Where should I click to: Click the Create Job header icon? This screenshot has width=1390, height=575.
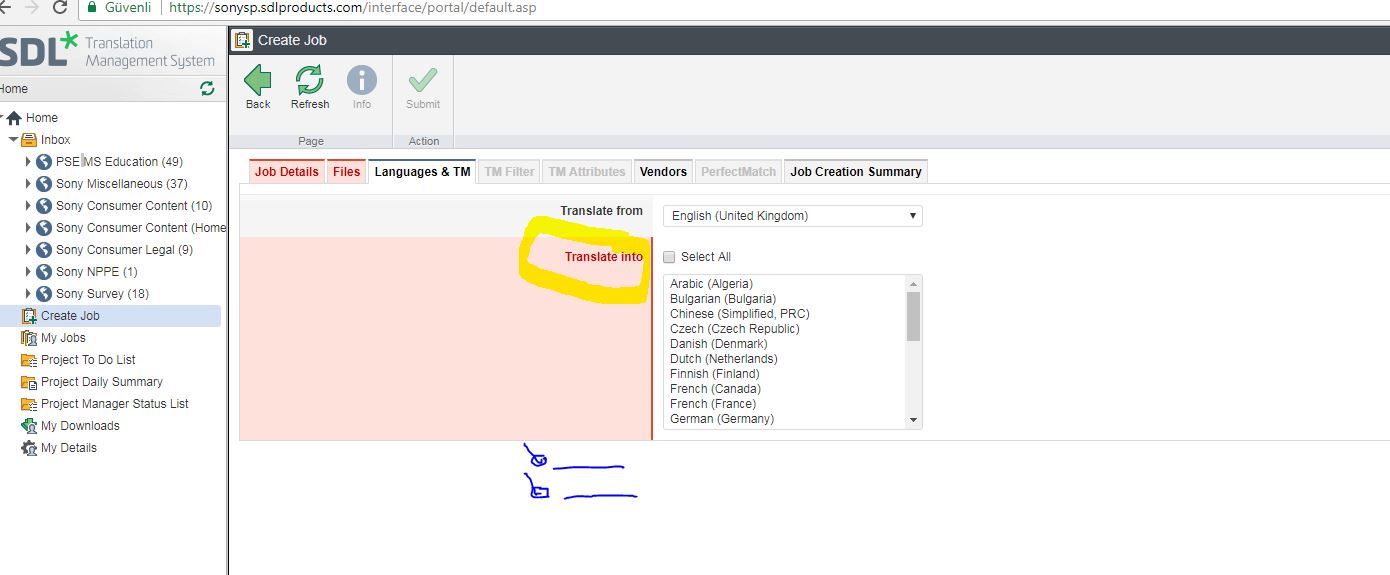tap(242, 40)
